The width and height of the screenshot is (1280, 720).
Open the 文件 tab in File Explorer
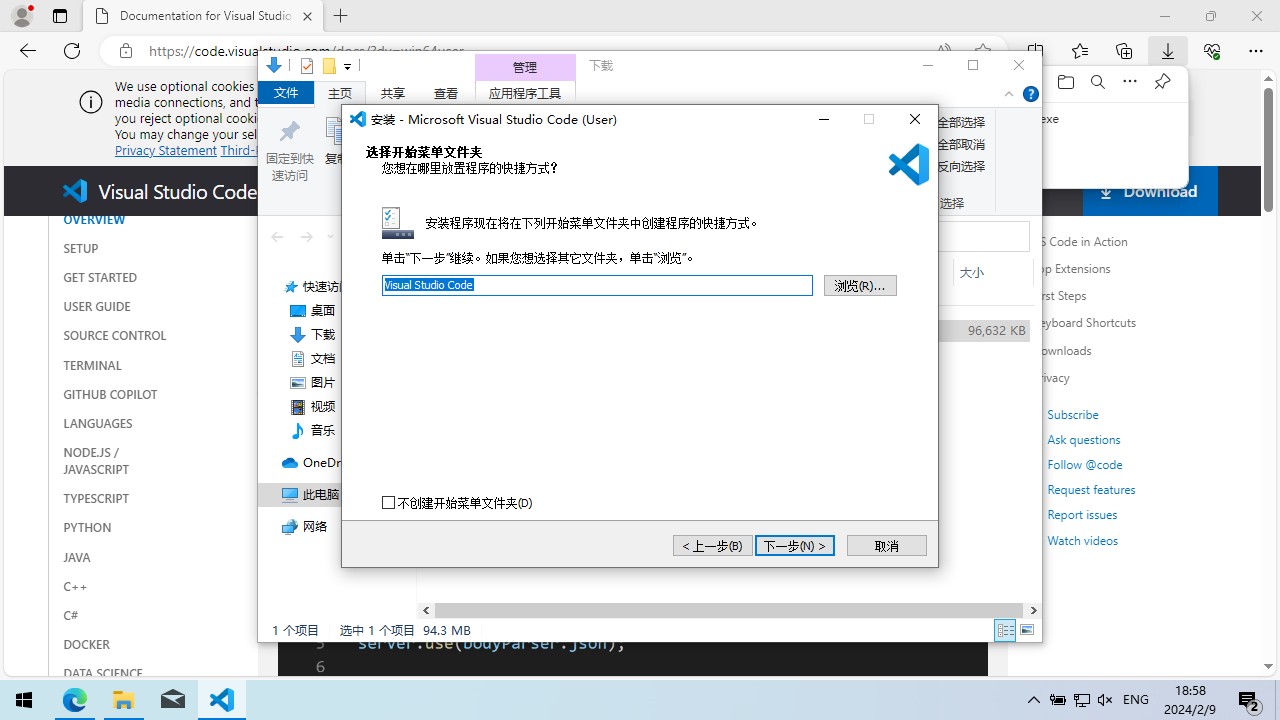[x=286, y=93]
